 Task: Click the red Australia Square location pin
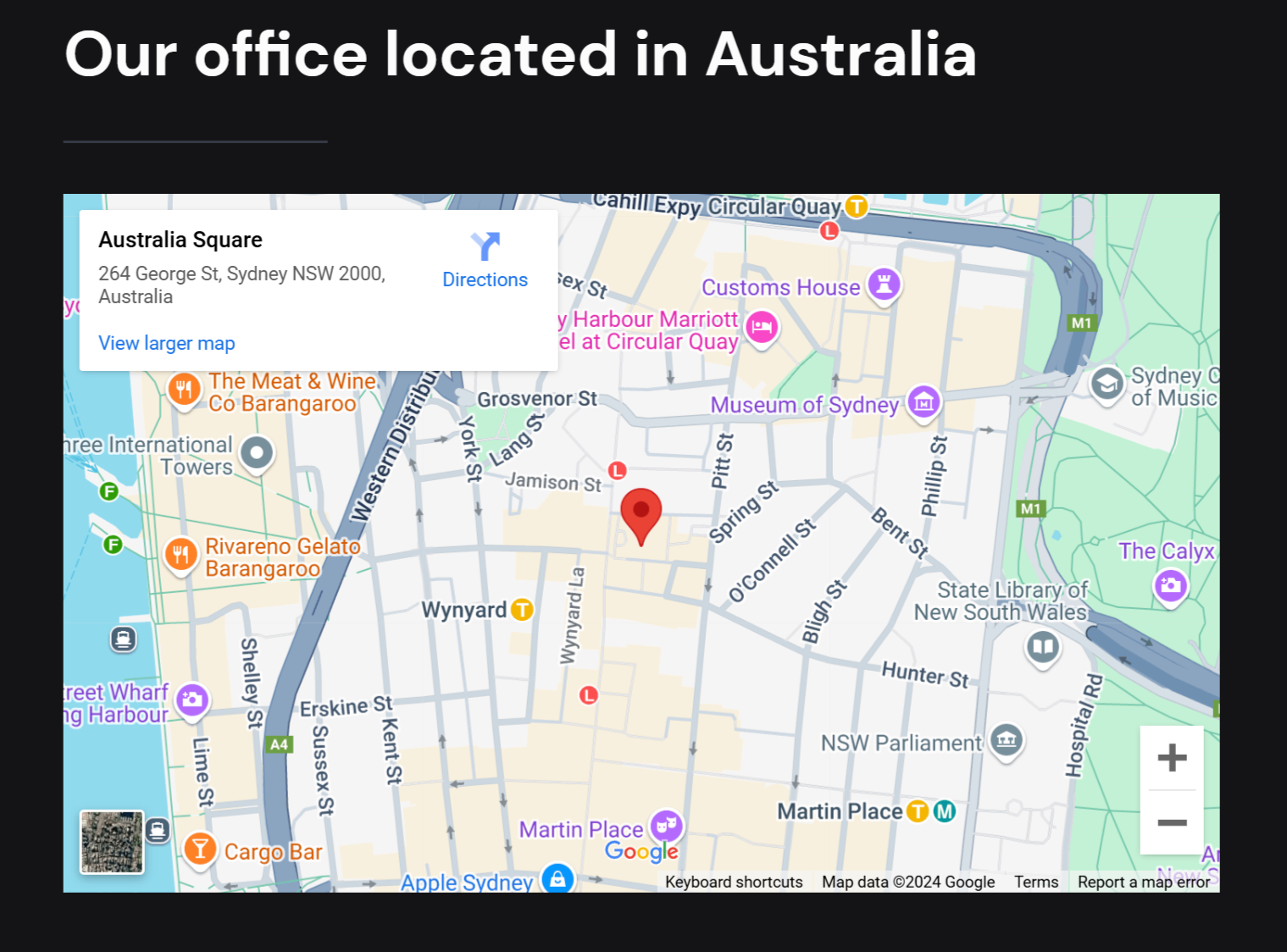641,516
